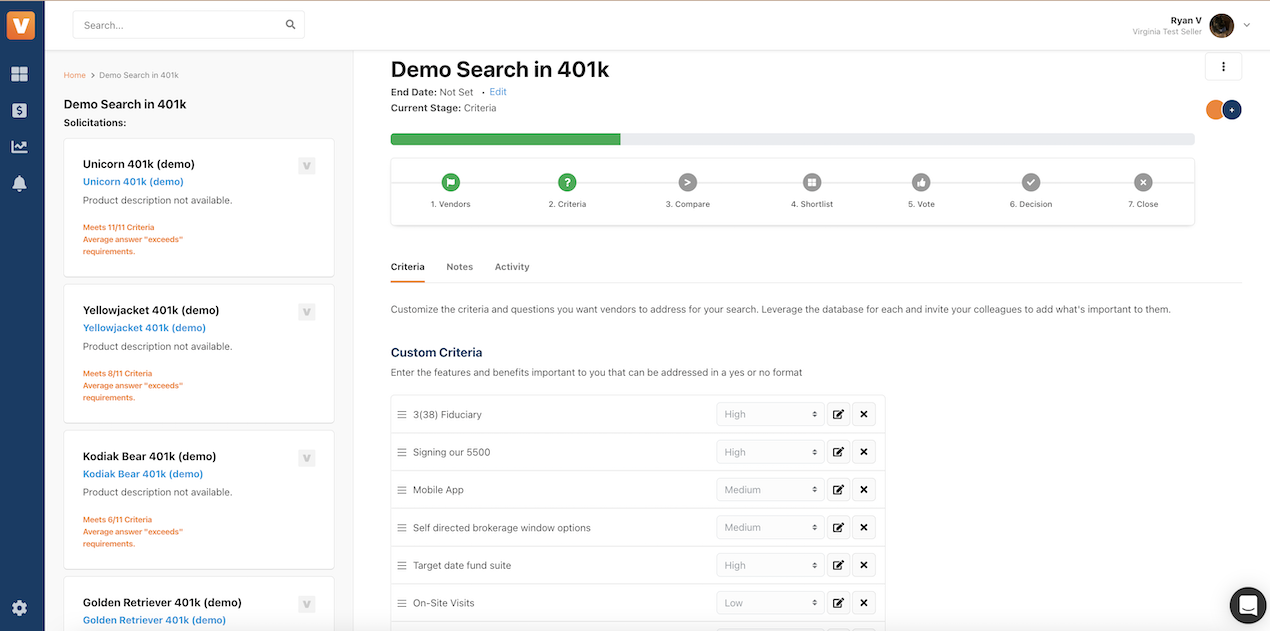
Task: Open the chat widget icon
Action: click(x=1247, y=605)
